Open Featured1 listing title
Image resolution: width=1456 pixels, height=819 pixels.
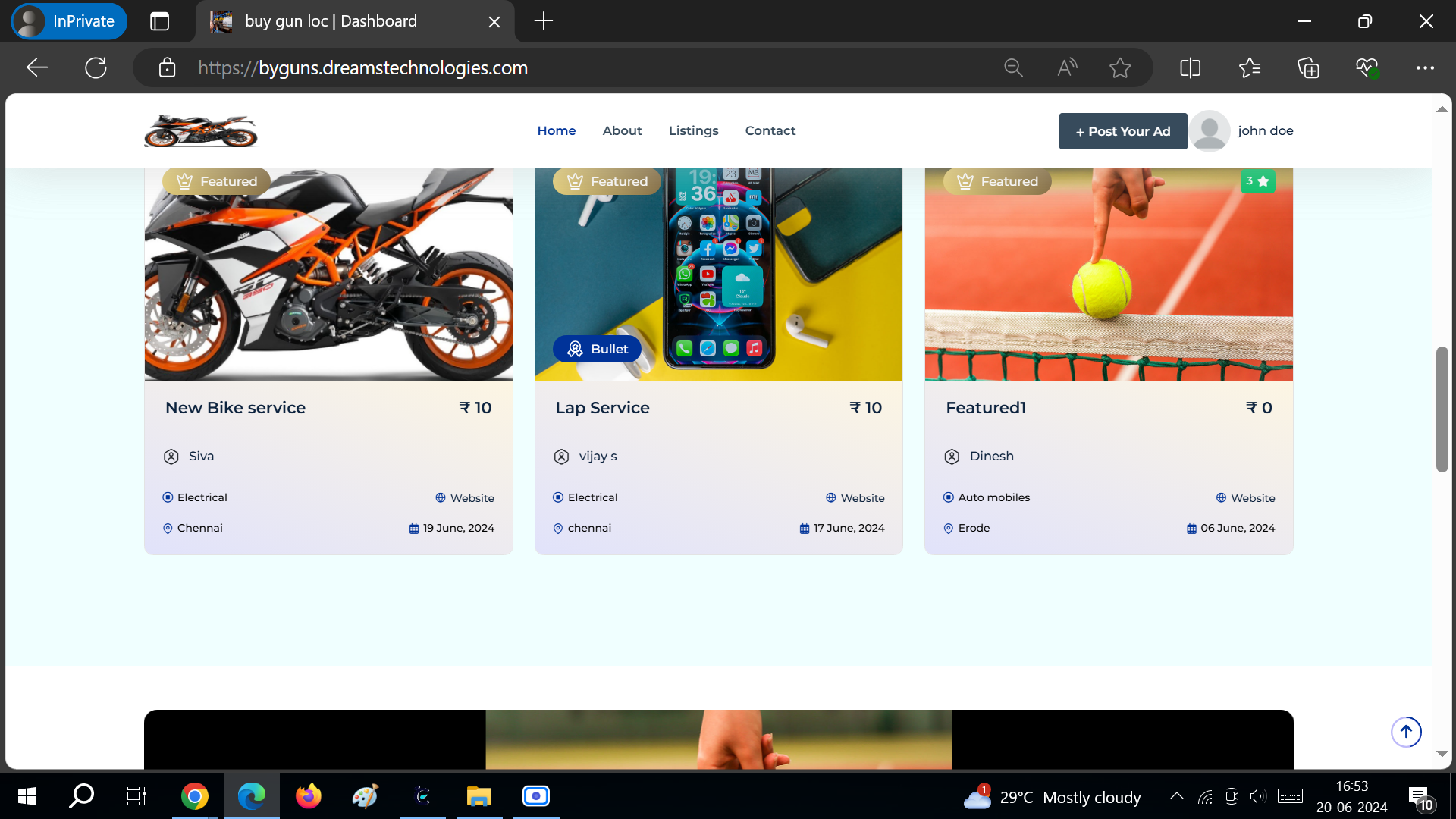click(x=986, y=407)
